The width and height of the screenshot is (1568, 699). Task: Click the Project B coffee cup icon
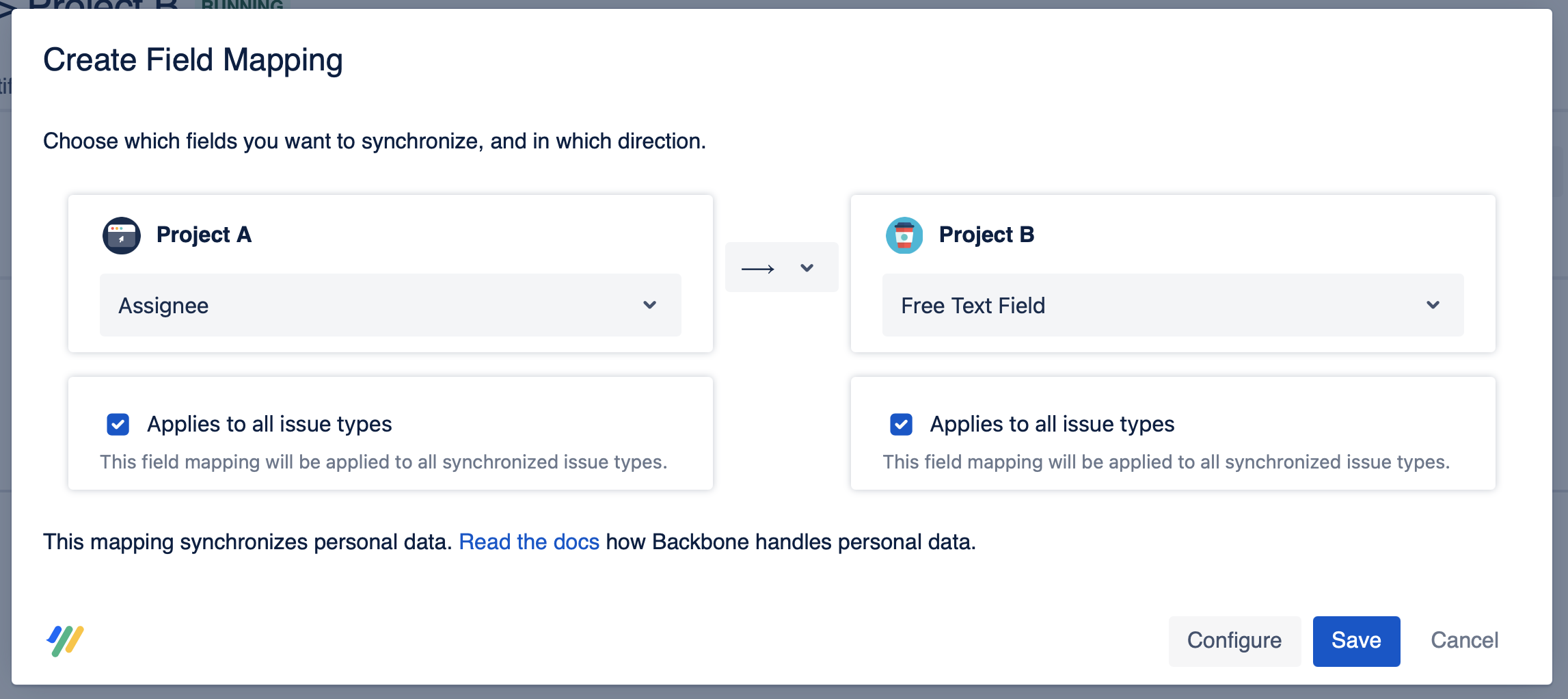pyautogui.click(x=904, y=235)
